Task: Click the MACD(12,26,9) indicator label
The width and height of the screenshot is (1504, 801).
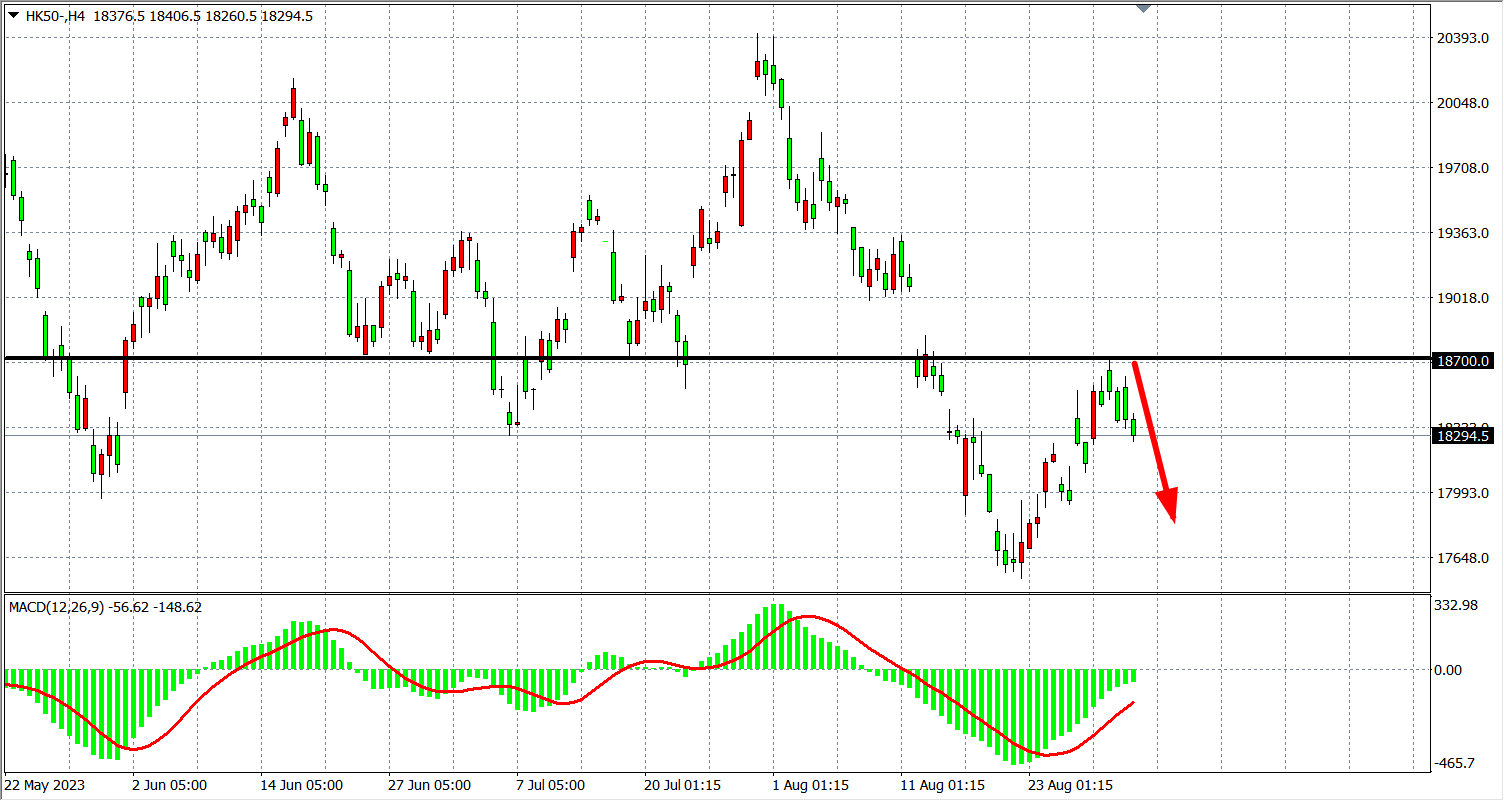Action: 57,607
